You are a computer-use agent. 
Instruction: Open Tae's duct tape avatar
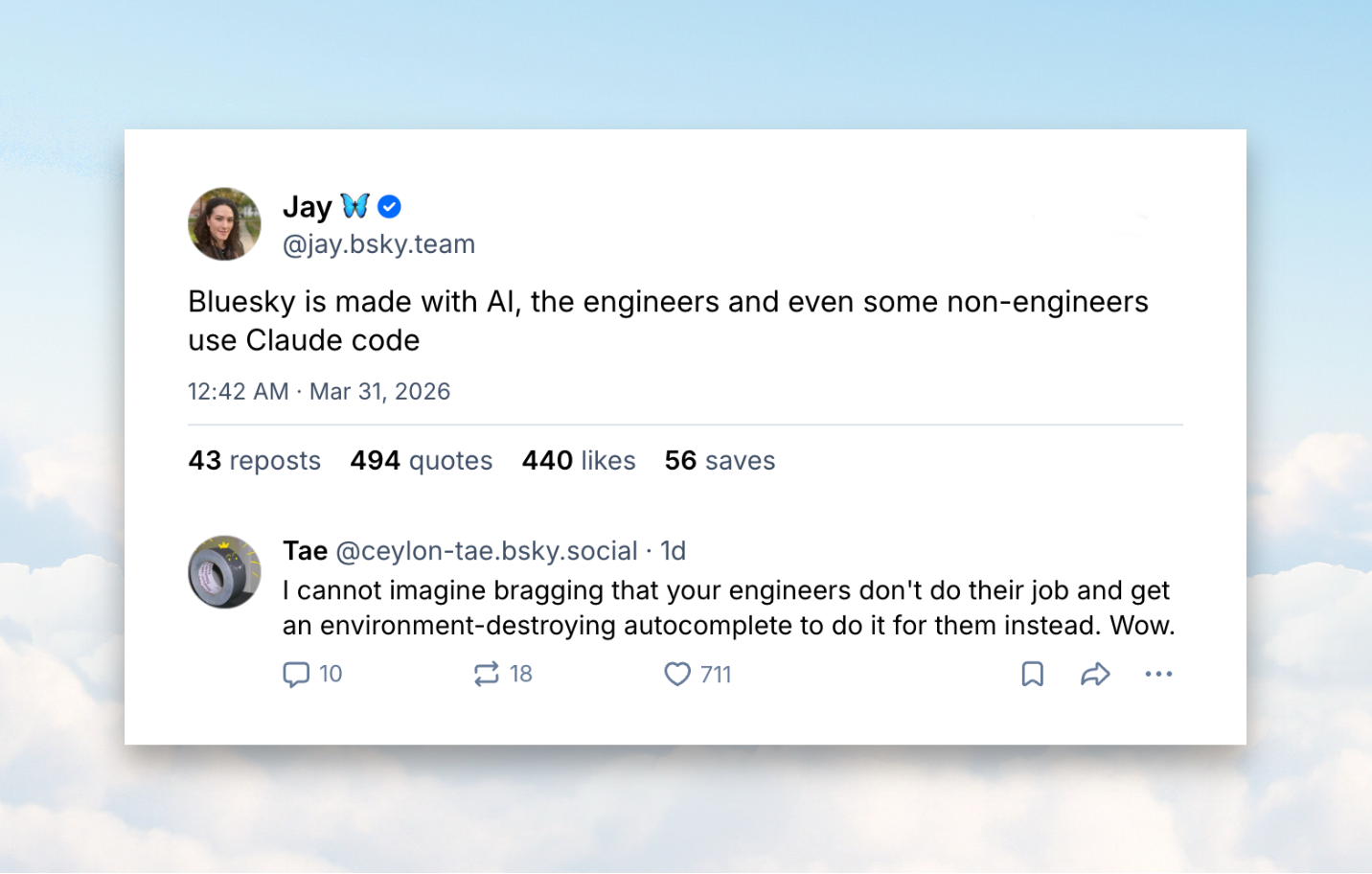point(224,572)
